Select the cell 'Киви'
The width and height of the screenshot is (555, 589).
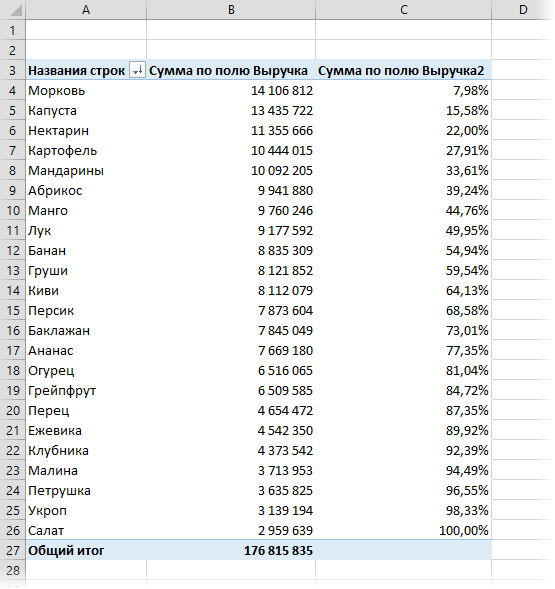tap(86, 290)
